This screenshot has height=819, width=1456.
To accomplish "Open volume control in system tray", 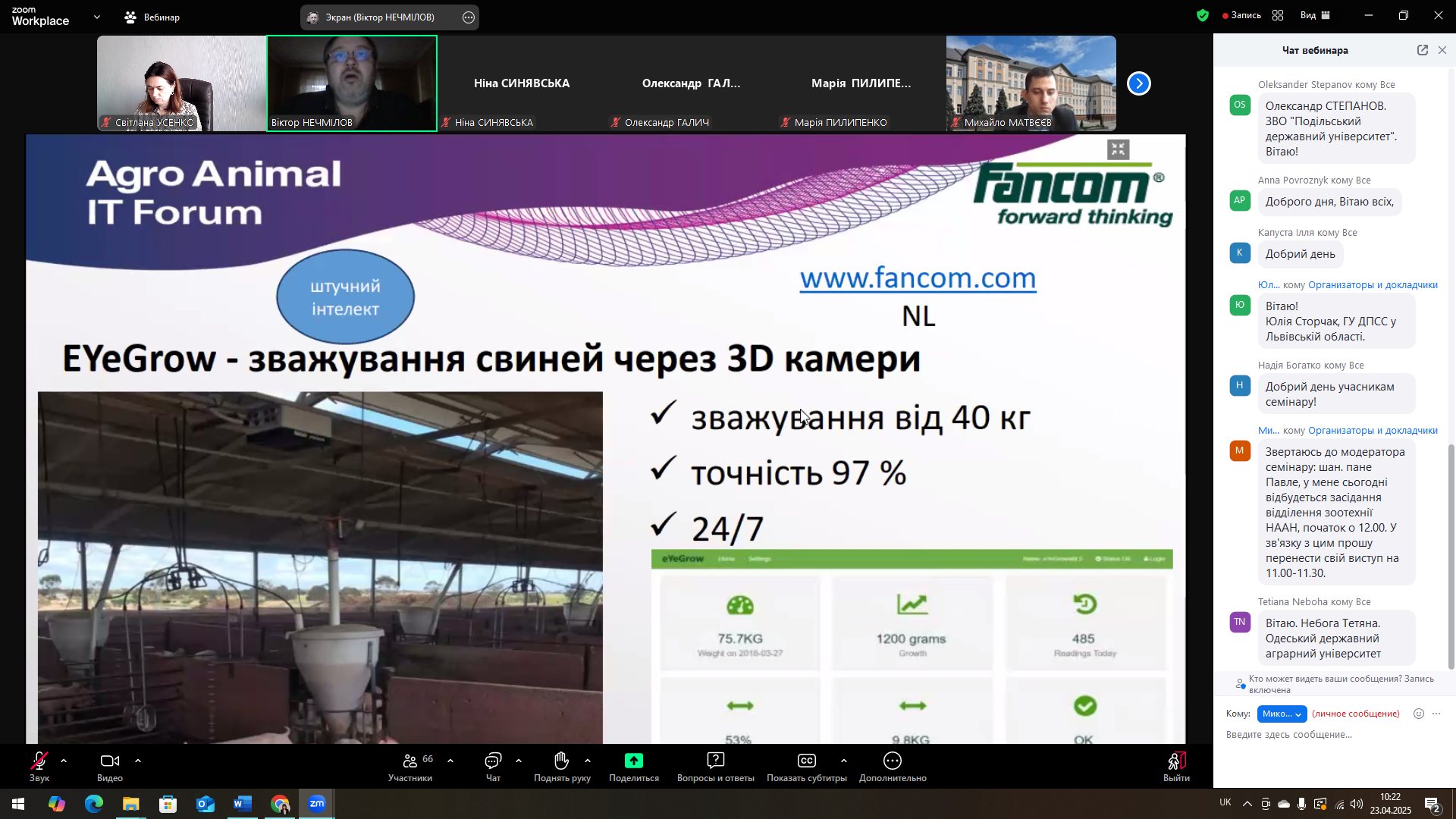I will click(1357, 804).
